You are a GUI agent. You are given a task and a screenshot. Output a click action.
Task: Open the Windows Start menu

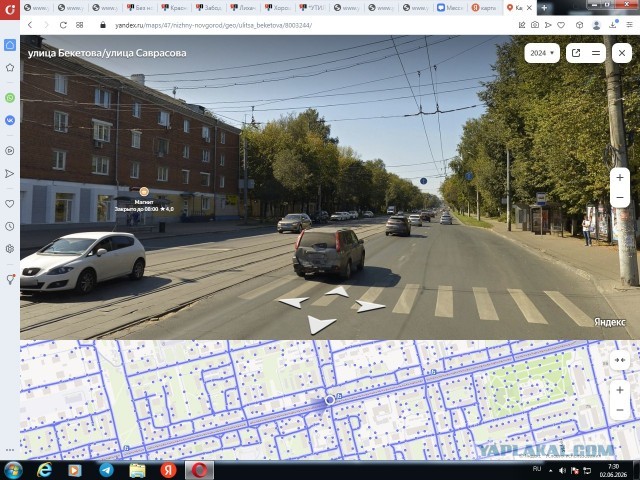(x=13, y=471)
